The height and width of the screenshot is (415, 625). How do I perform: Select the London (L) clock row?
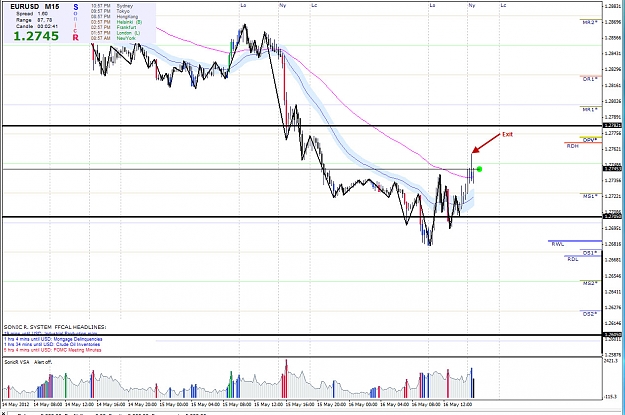(x=116, y=33)
